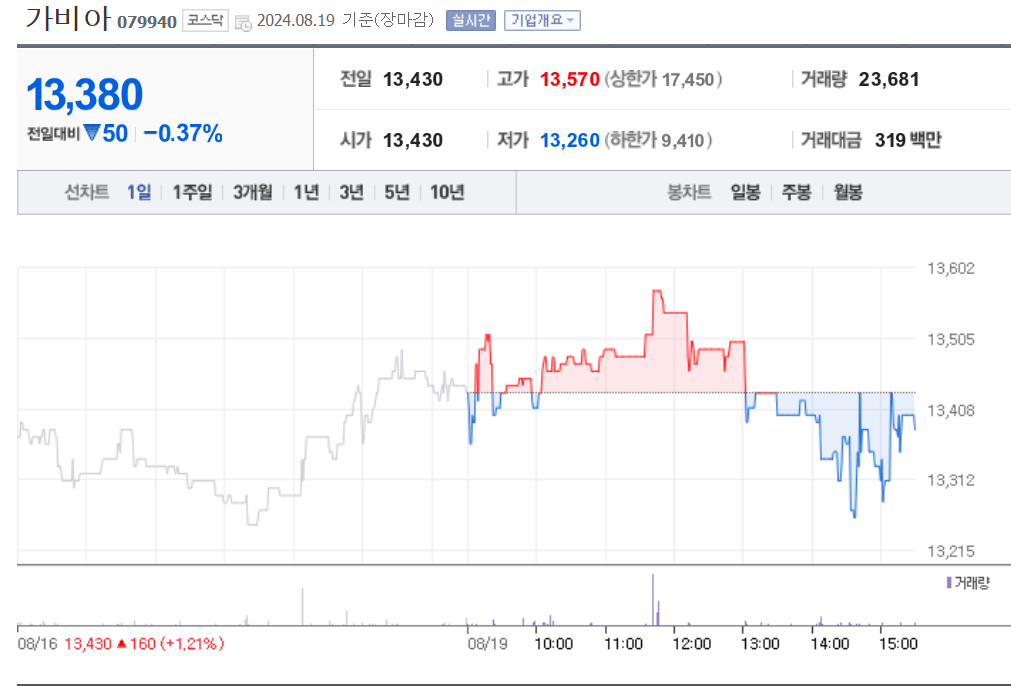Show the 5년 line chart
The width and height of the screenshot is (1011, 686).
[397, 192]
